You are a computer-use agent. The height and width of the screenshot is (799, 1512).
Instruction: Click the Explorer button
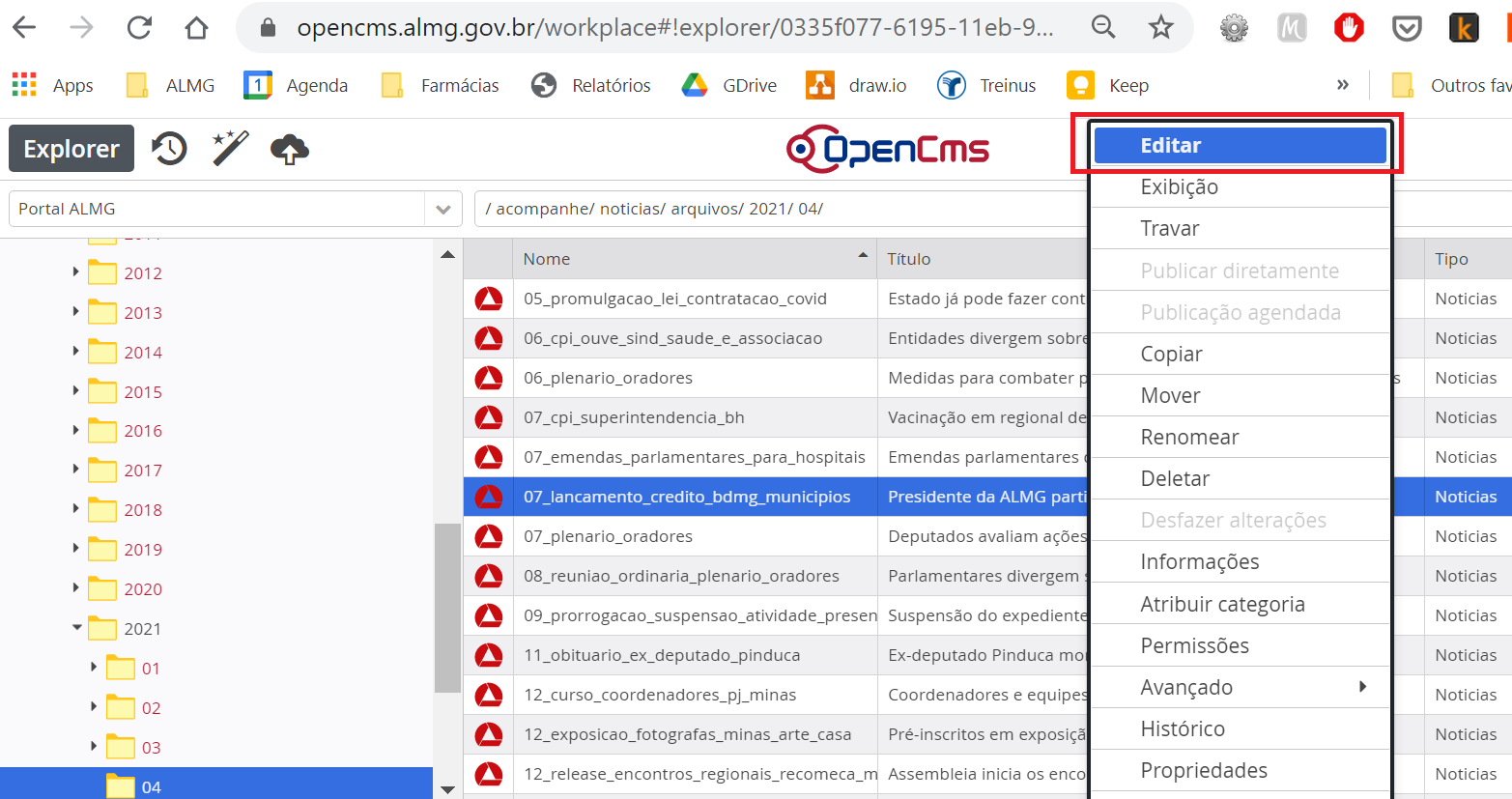(71, 149)
